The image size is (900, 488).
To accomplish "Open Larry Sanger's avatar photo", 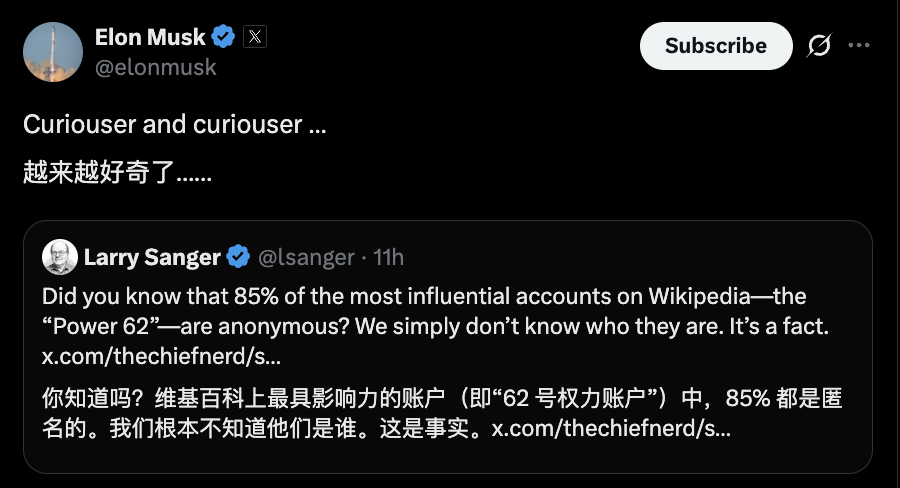I will [59, 257].
